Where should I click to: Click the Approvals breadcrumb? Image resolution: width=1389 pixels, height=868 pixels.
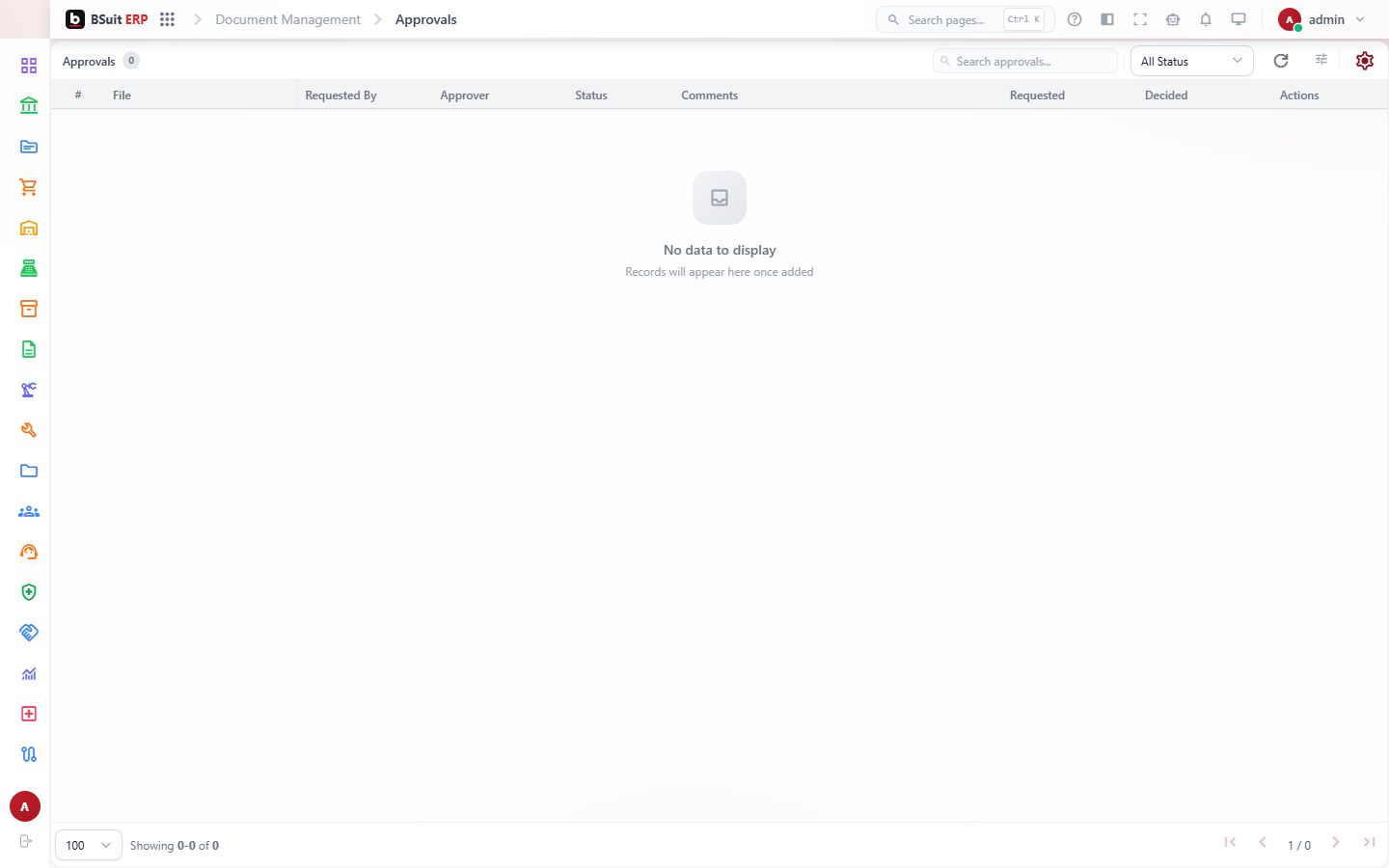[426, 19]
